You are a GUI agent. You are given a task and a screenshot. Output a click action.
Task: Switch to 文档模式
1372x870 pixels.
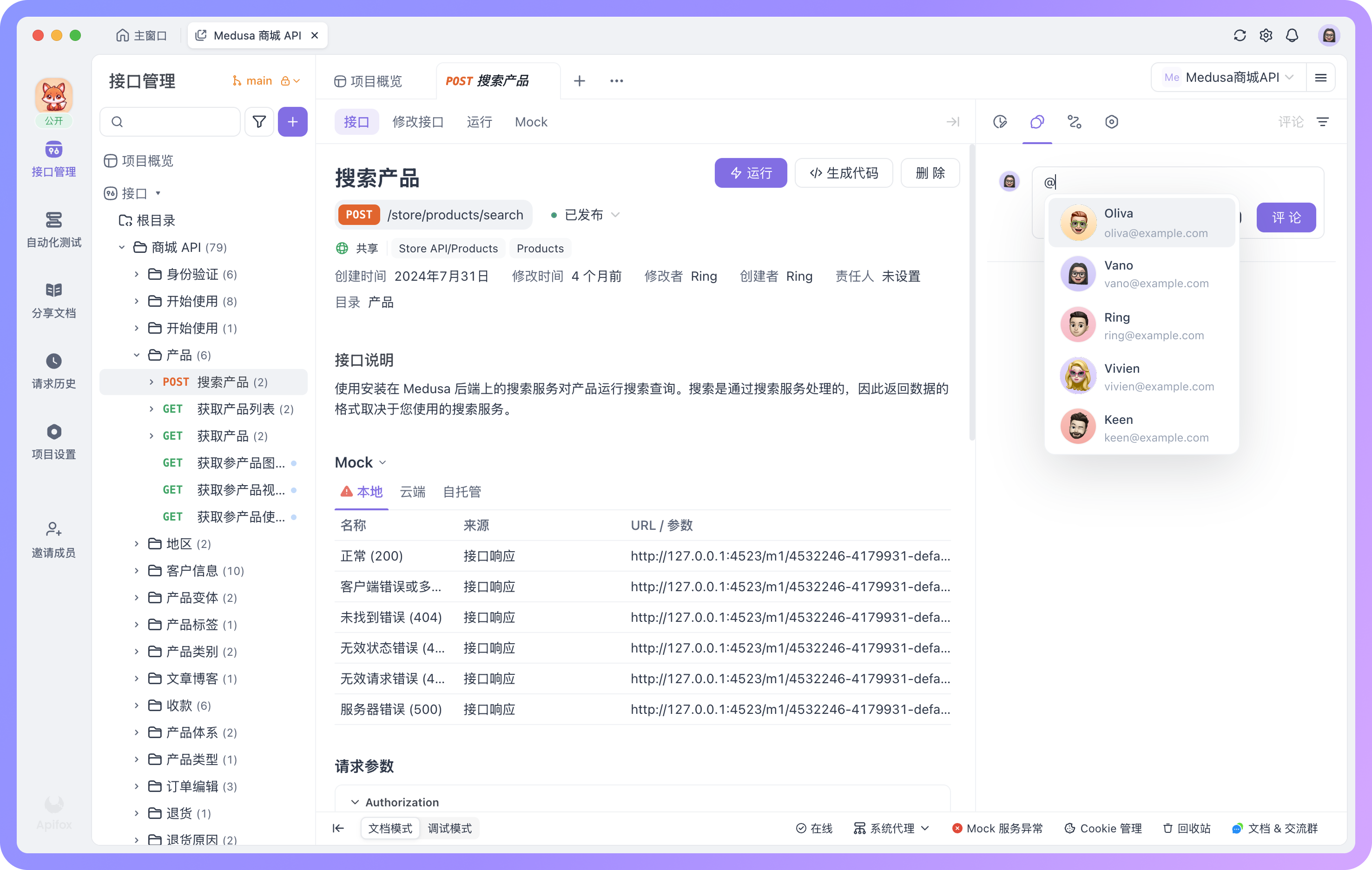pyautogui.click(x=390, y=828)
